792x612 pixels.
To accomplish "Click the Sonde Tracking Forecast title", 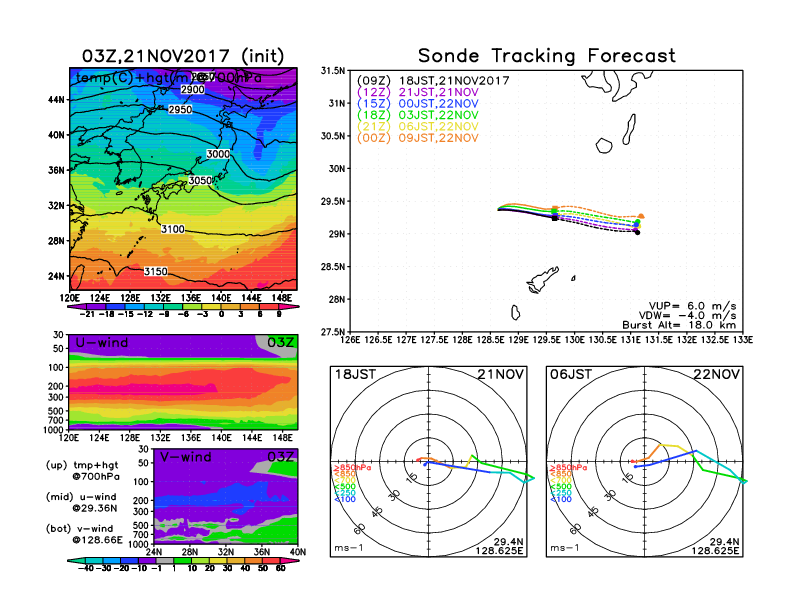I will click(x=546, y=56).
